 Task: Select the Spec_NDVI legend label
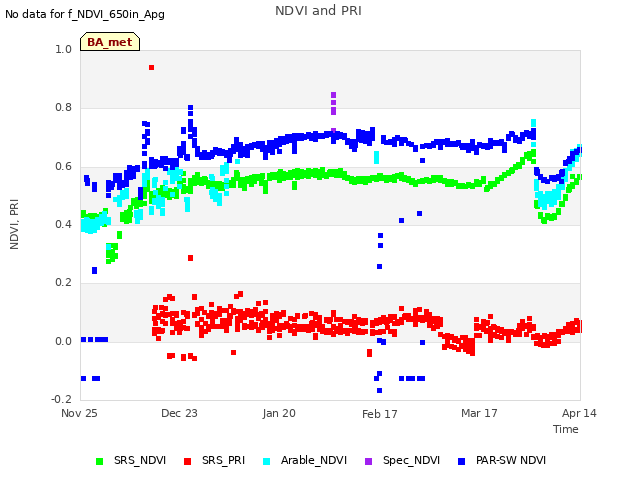click(x=411, y=460)
